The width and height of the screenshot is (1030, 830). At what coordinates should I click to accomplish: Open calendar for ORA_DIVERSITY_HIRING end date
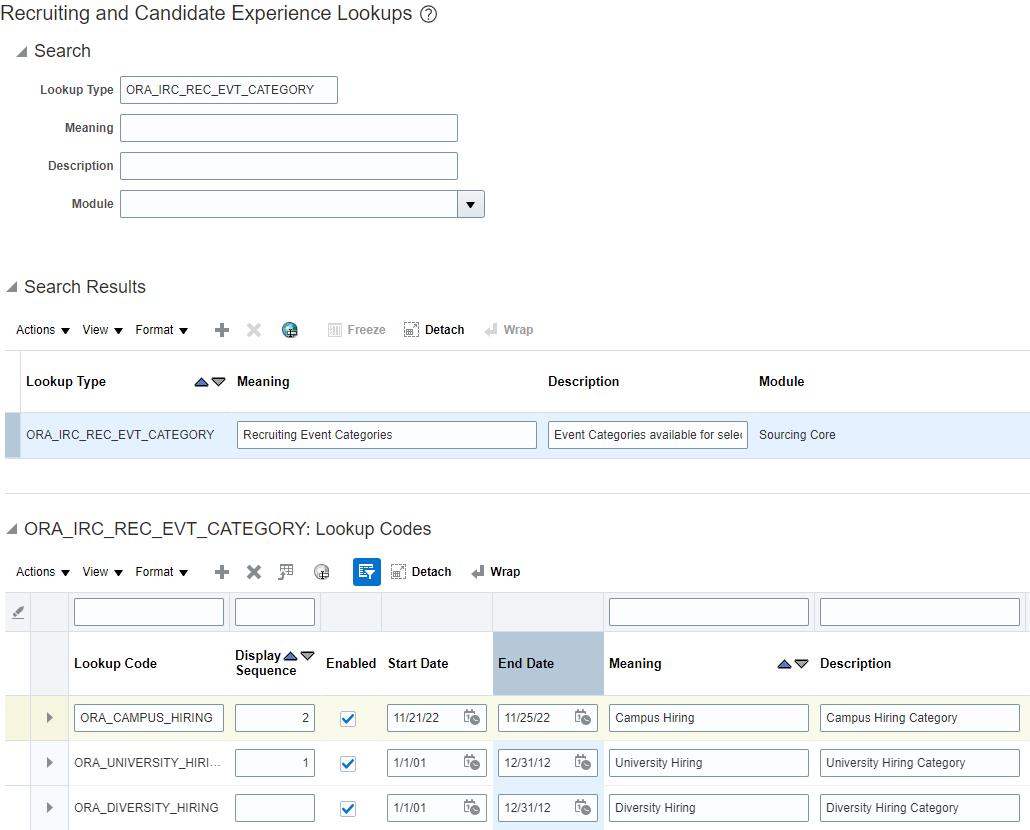click(583, 808)
